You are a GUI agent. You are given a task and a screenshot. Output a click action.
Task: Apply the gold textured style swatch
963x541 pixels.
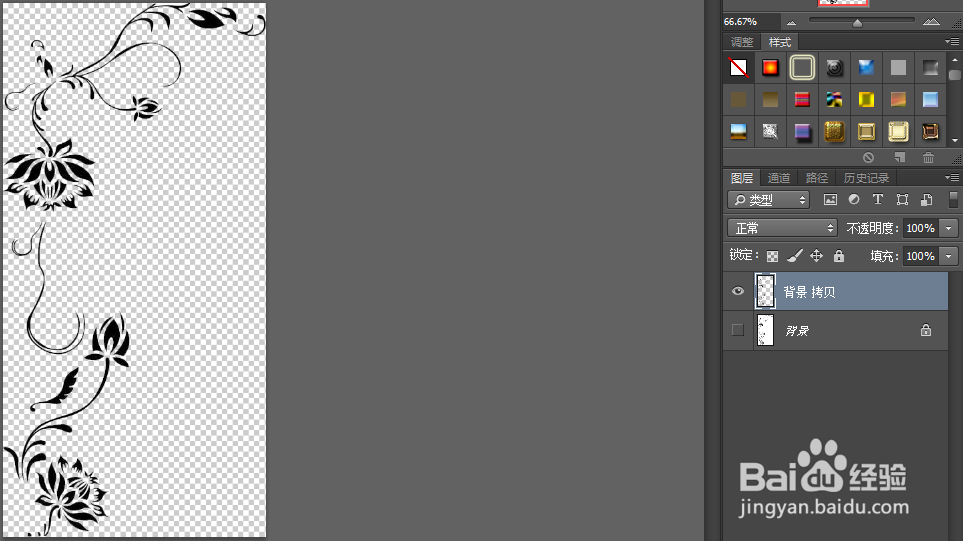click(x=834, y=131)
